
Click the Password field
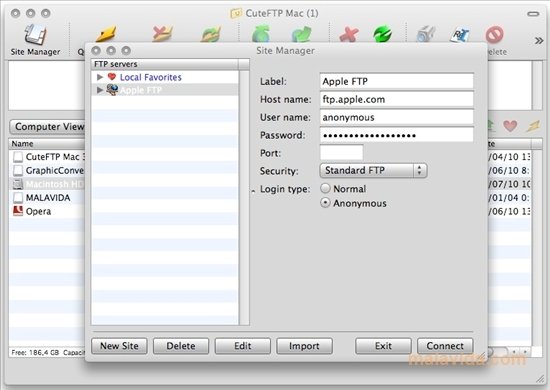pos(396,135)
